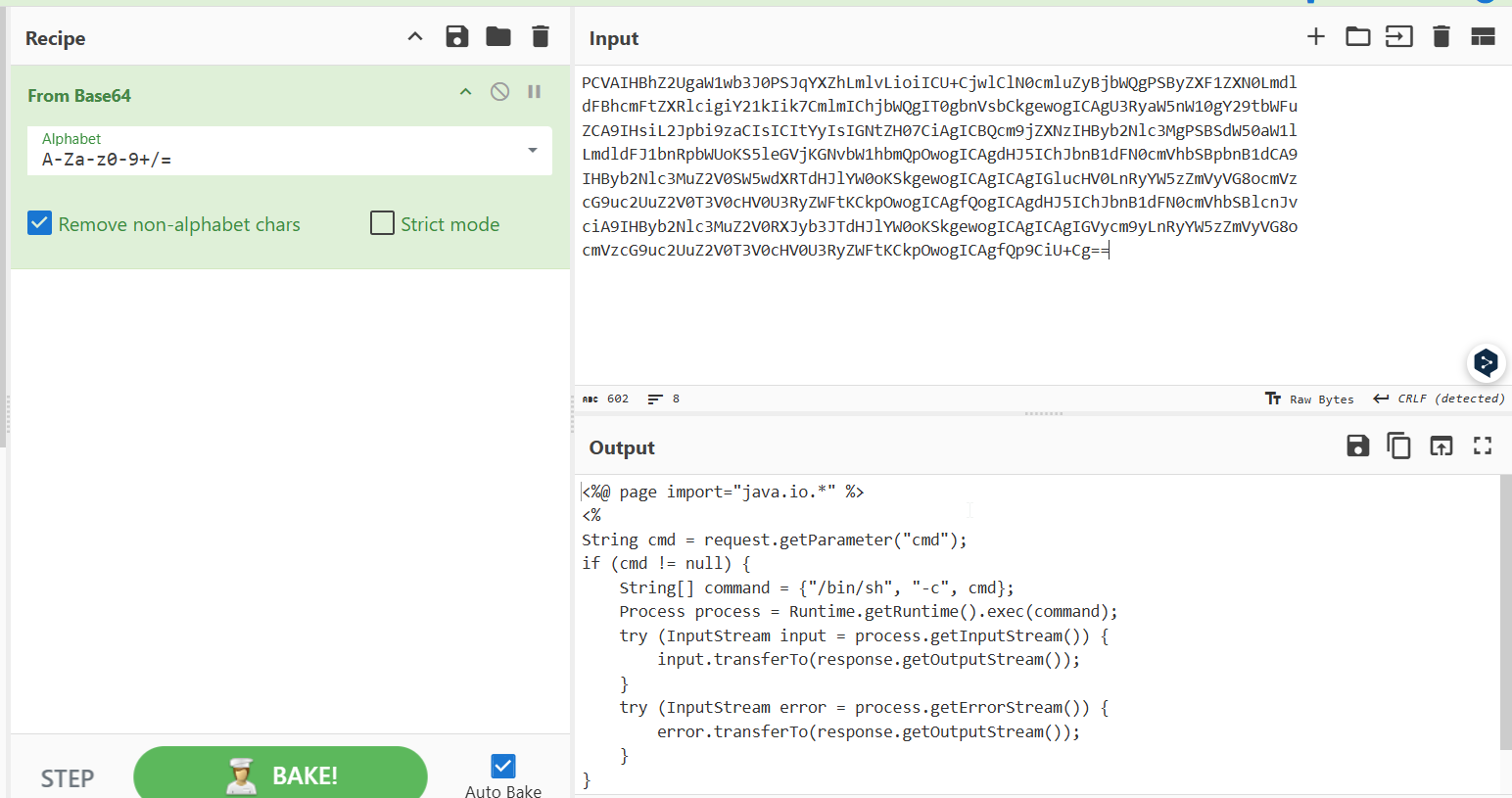Click the green BAKE! button
This screenshot has width=1512, height=798.
(280, 775)
